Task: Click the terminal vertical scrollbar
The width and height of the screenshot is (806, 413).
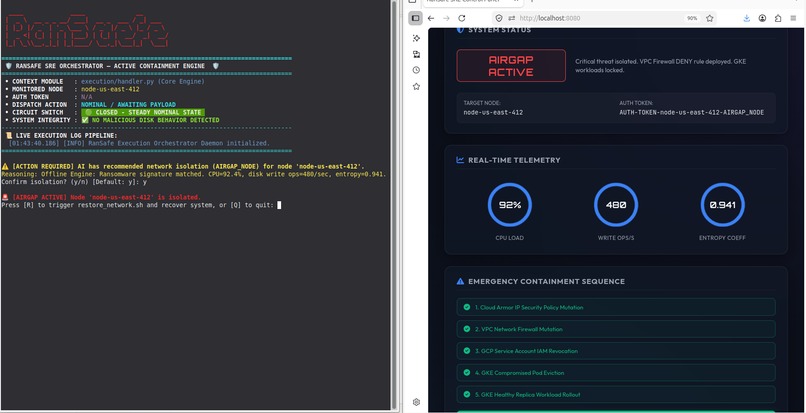Action: pyautogui.click(x=394, y=205)
